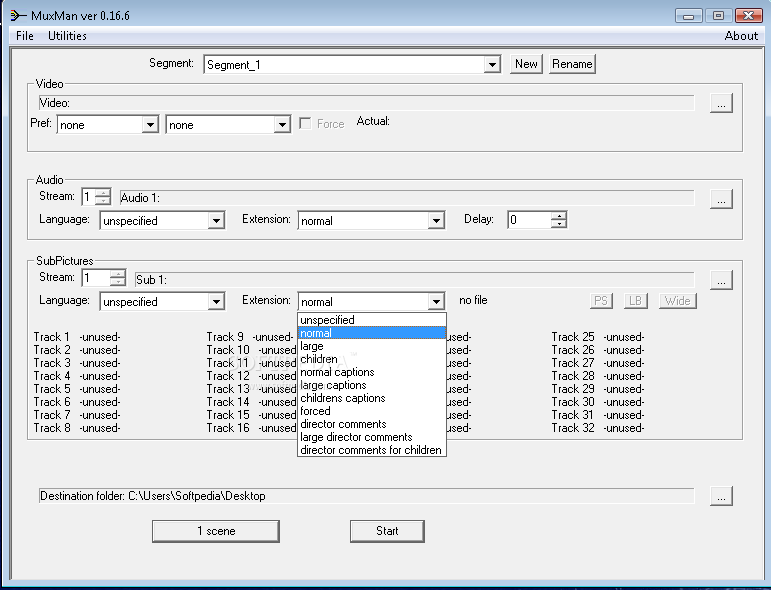
Task: Select 'children' in the extension list
Action: [x=372, y=359]
